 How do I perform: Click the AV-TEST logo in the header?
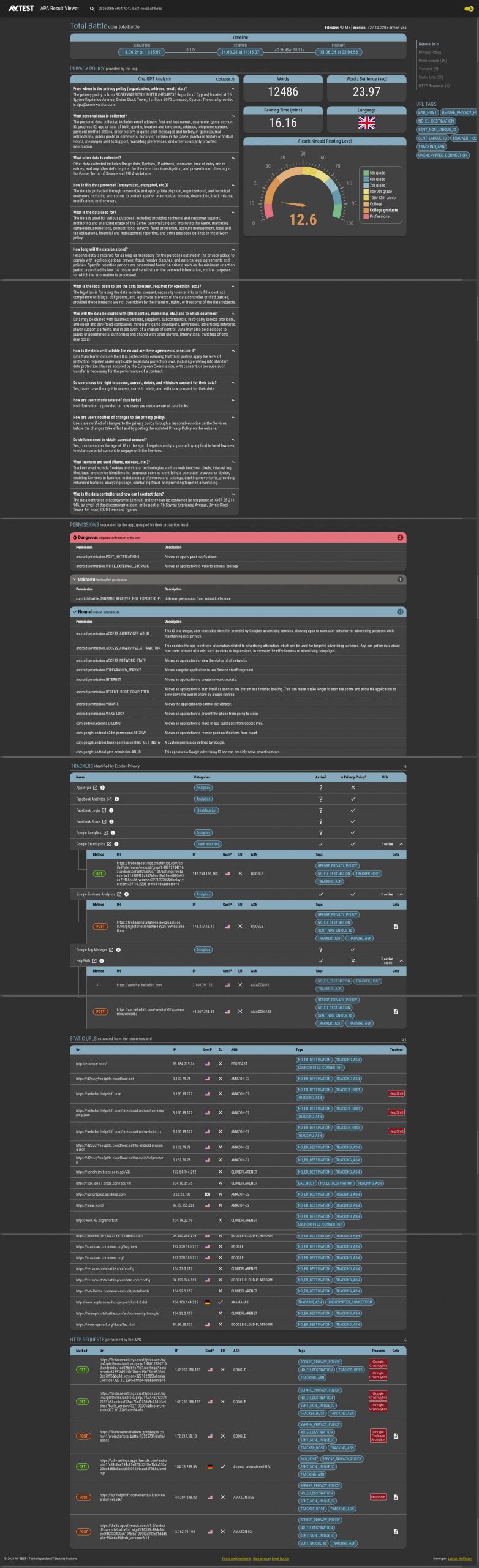click(21, 9)
